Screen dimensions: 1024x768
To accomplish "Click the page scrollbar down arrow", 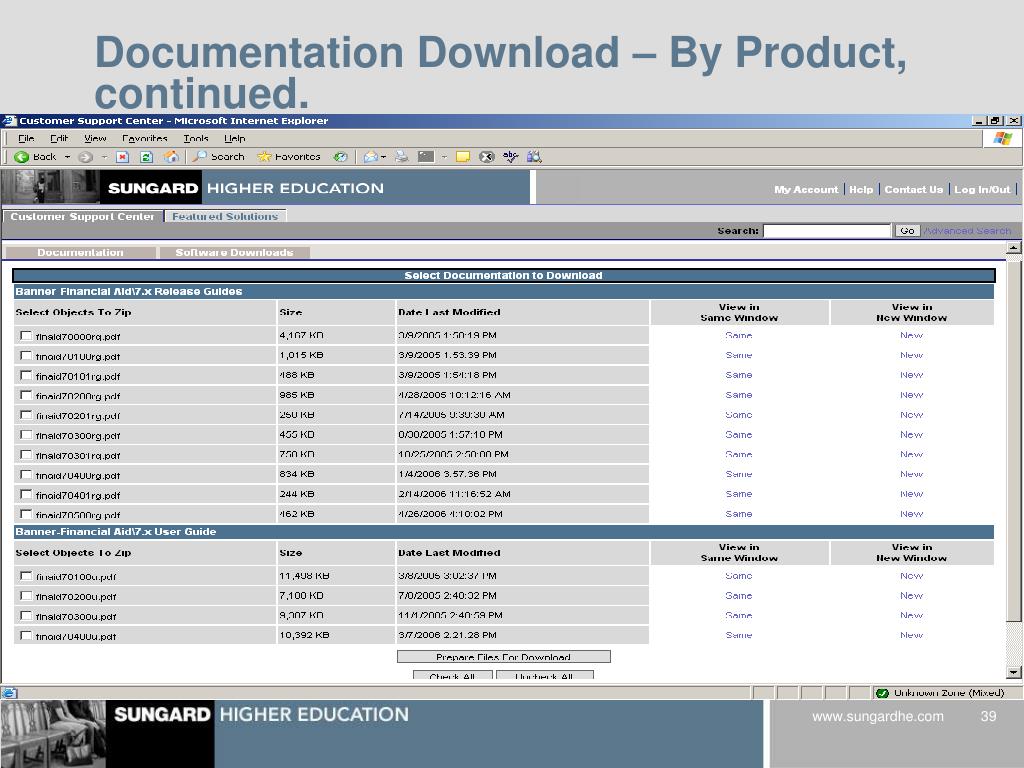I will [x=1014, y=672].
